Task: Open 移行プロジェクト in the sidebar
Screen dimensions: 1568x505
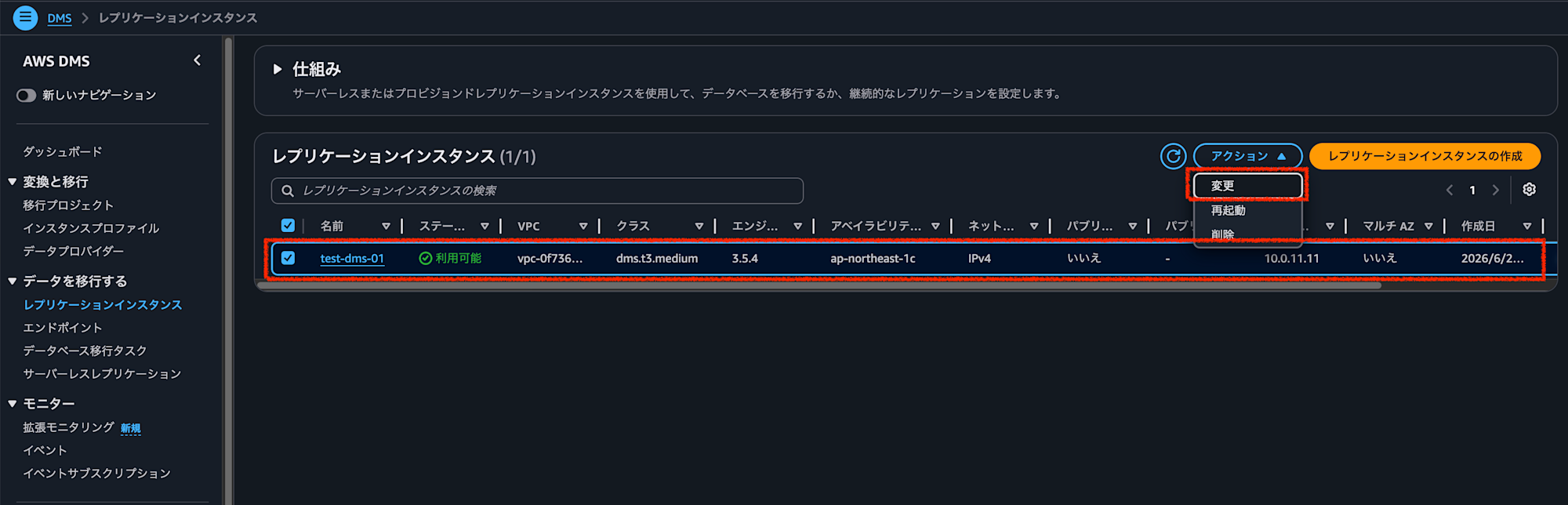Action: coord(68,205)
